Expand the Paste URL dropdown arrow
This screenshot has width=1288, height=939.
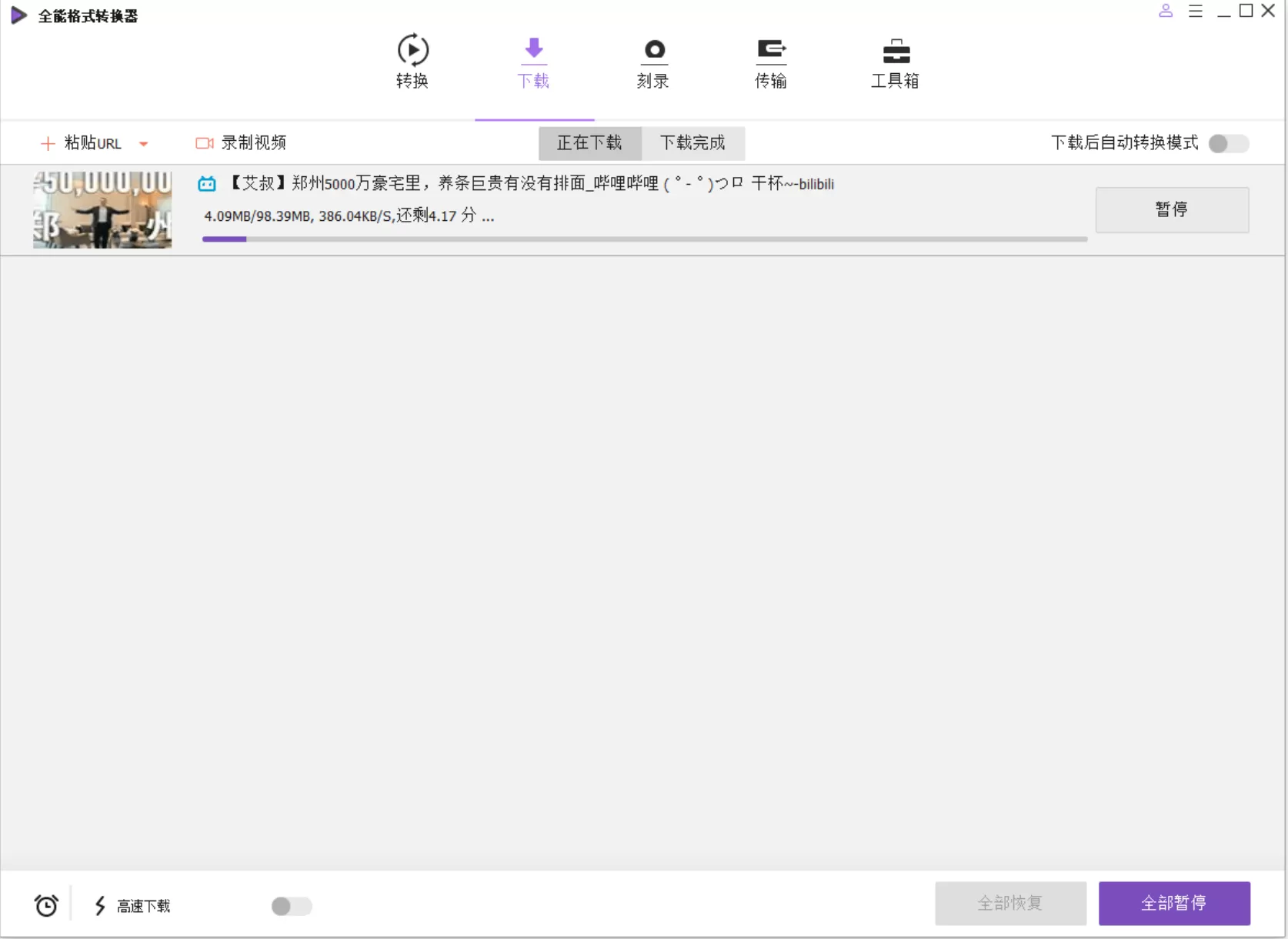144,144
